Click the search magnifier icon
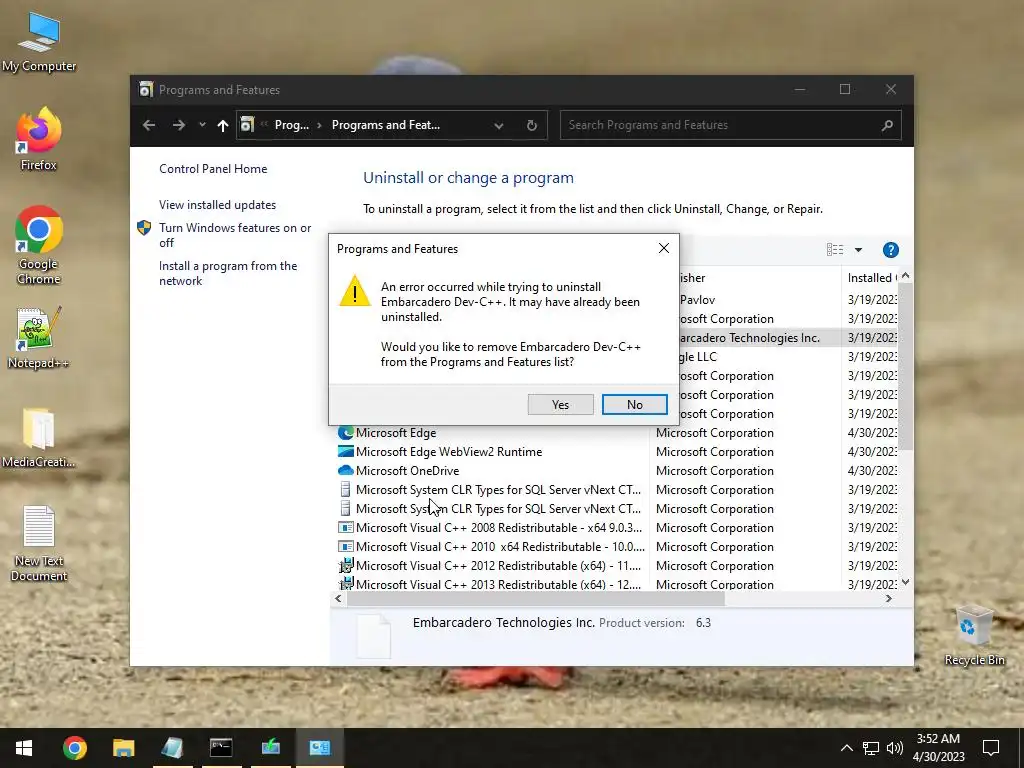1024x768 pixels. 886,125
